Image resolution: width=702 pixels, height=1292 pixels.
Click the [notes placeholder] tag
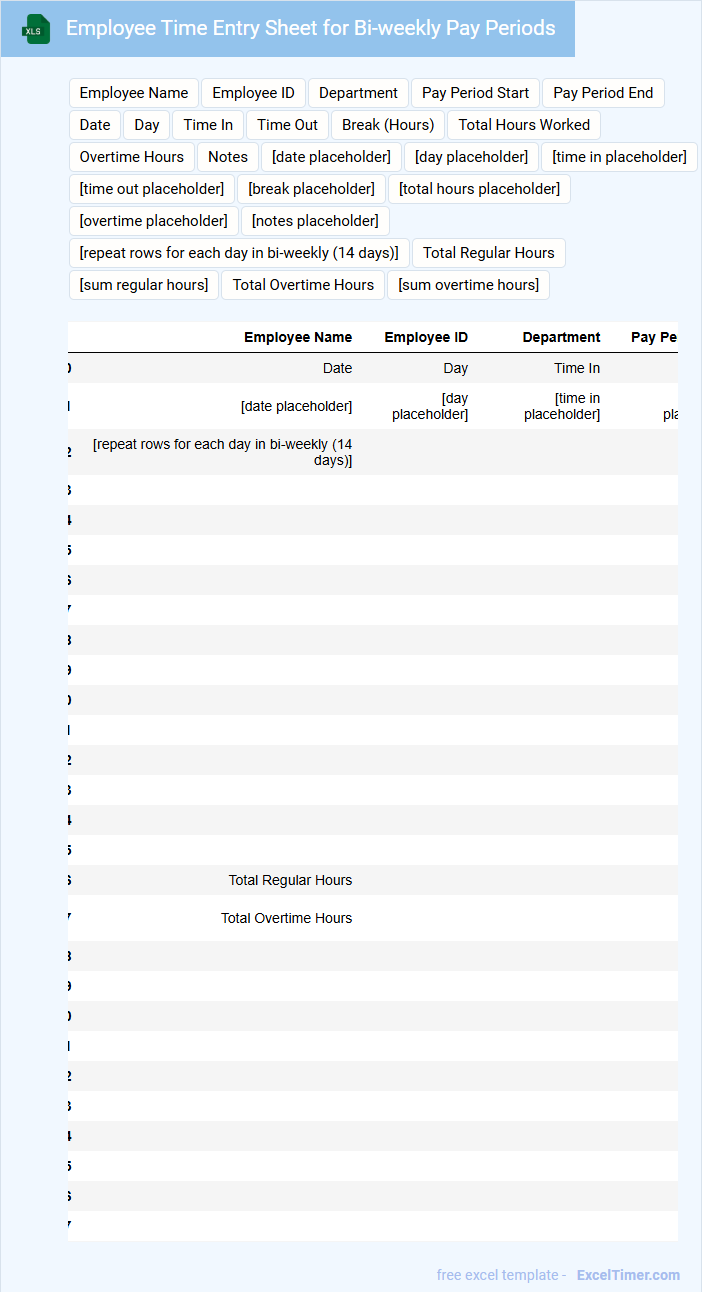[316, 221]
